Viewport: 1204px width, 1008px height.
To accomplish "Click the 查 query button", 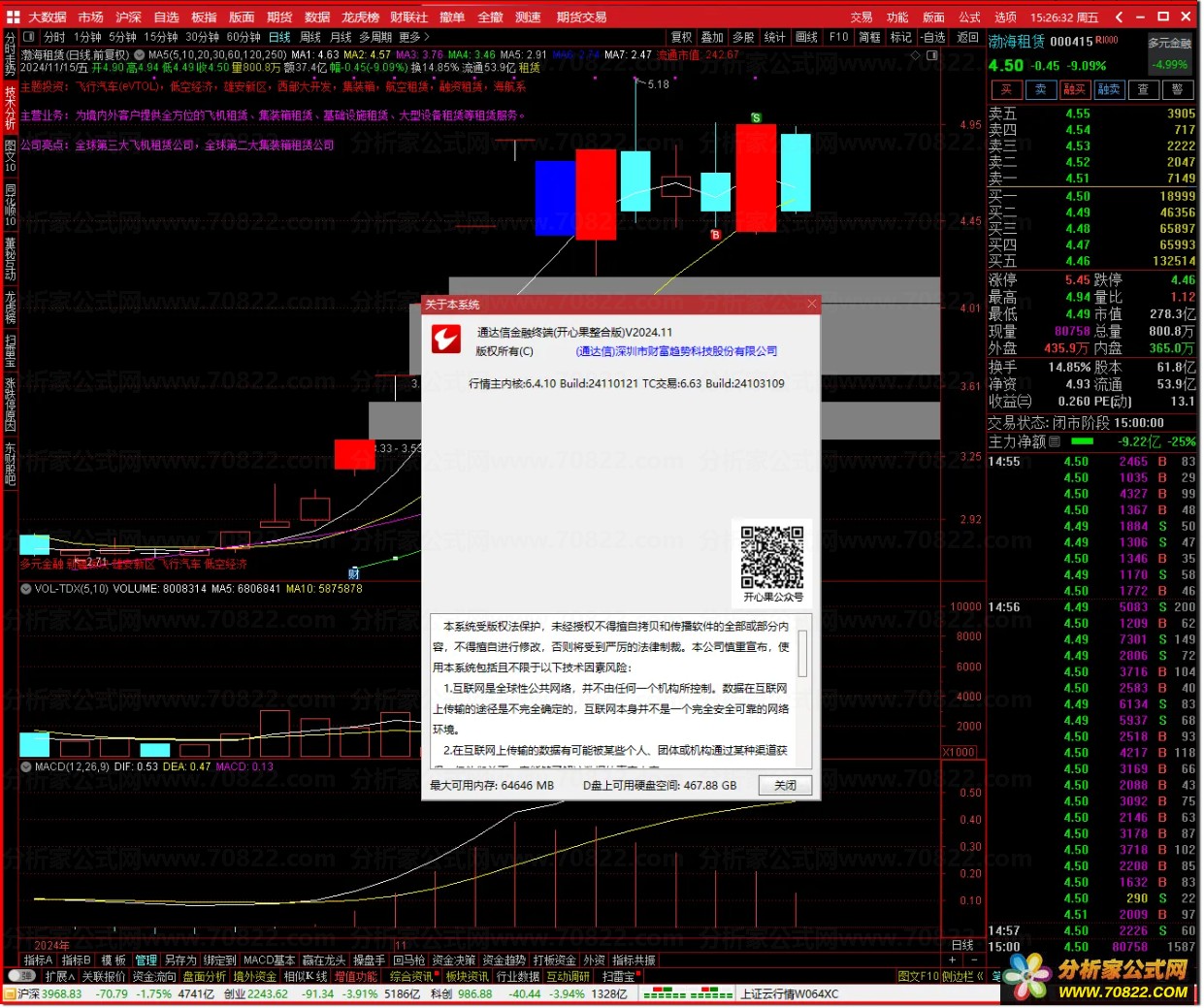I will 1143,89.
